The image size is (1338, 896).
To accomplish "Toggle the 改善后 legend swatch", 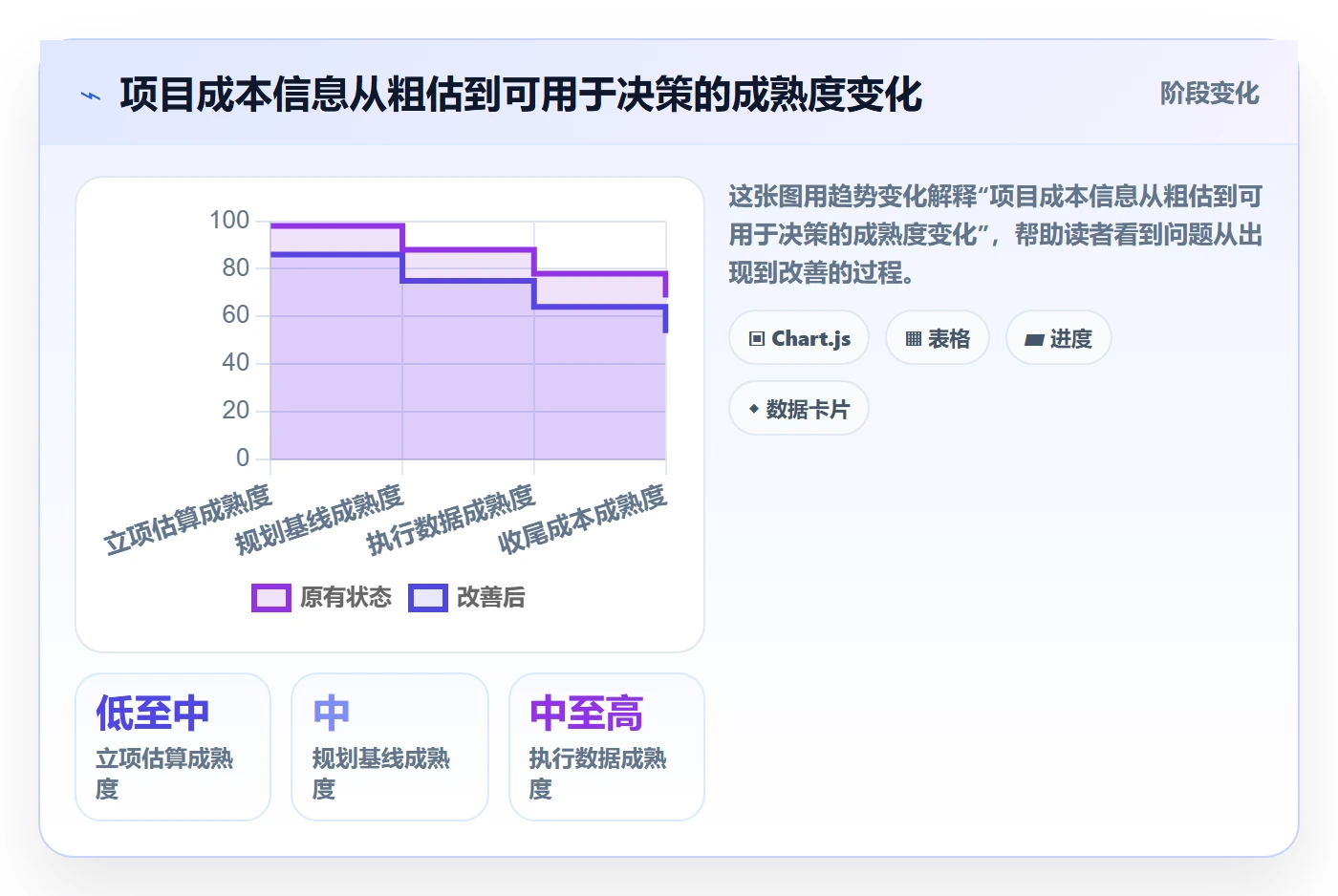I will pos(428,598).
